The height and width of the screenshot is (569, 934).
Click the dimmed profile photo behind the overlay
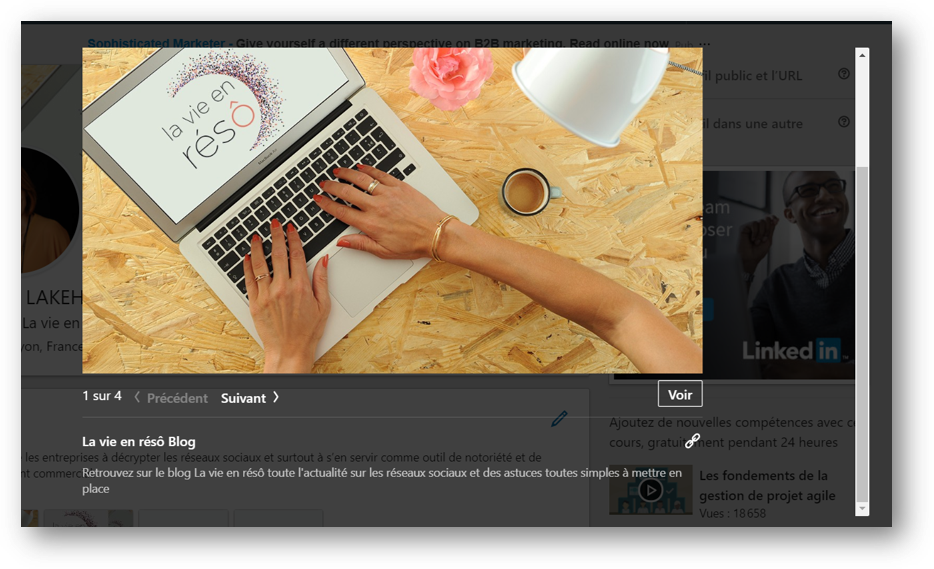click(x=51, y=210)
